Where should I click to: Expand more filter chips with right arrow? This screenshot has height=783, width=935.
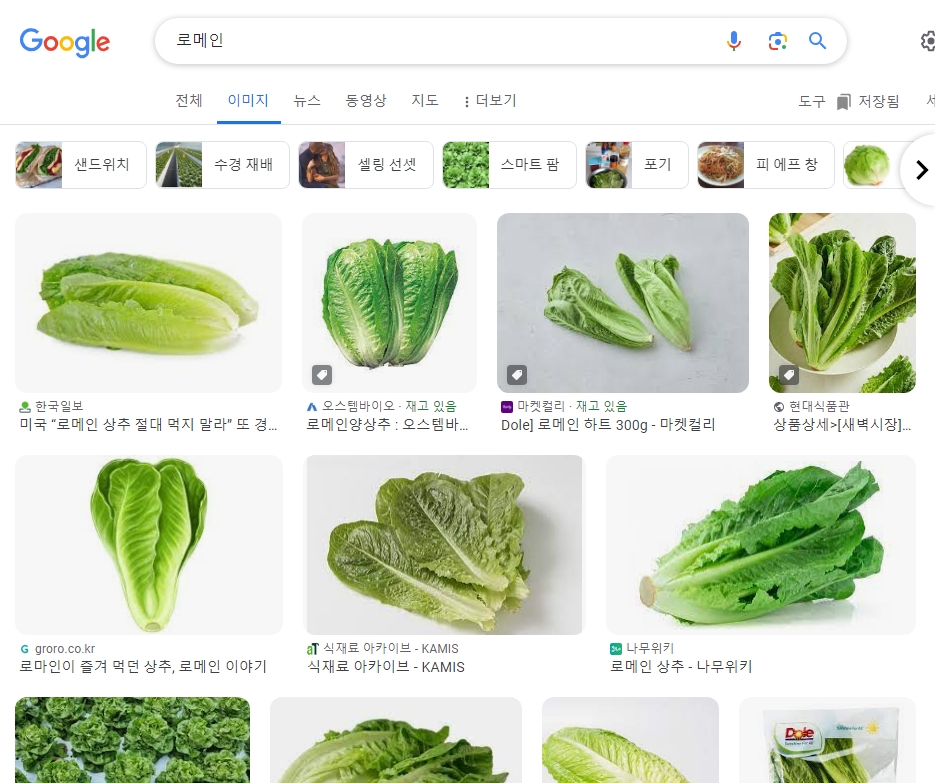[920, 170]
